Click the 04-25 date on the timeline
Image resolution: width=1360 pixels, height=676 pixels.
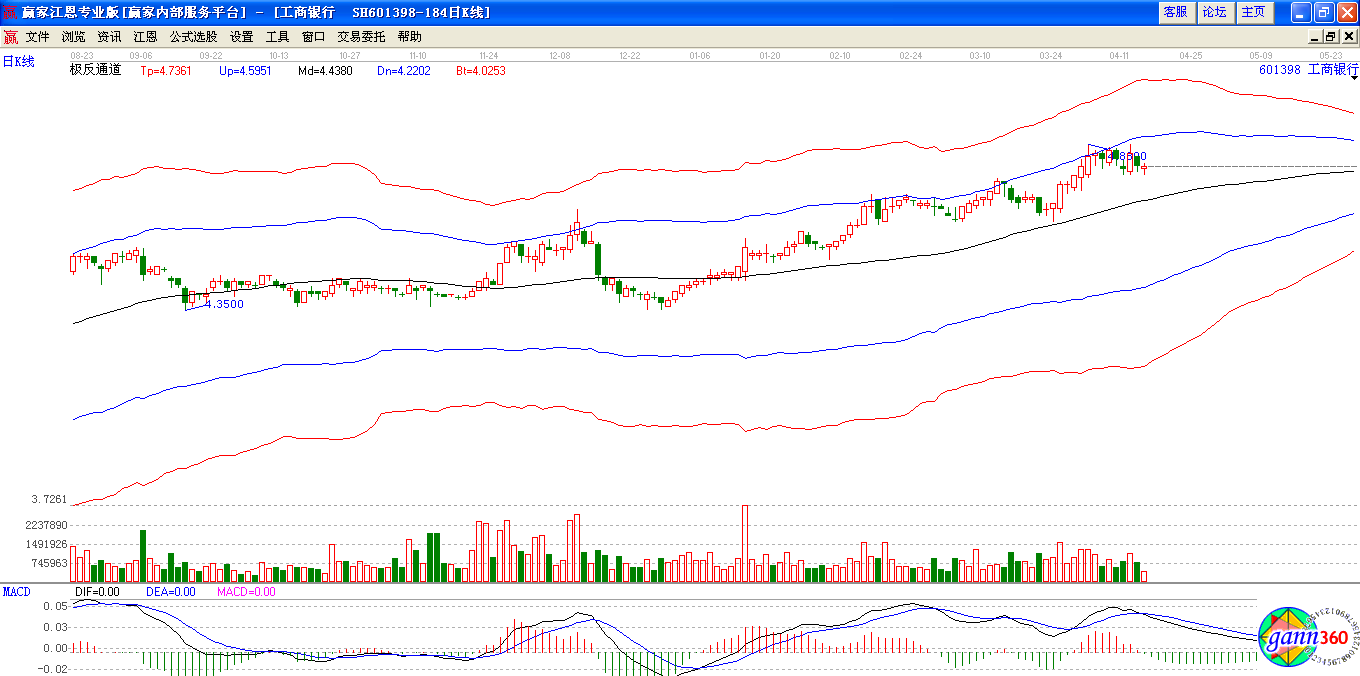pyautogui.click(x=1190, y=55)
